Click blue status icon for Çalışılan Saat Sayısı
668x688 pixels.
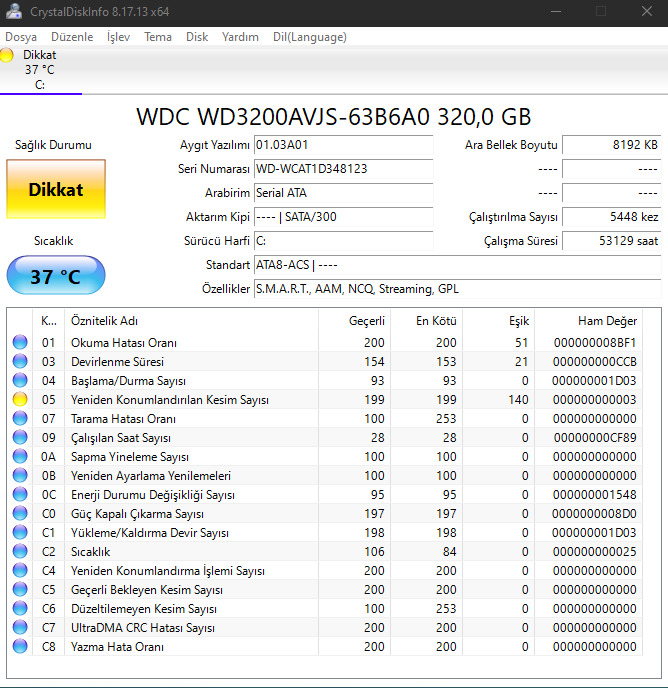20,437
